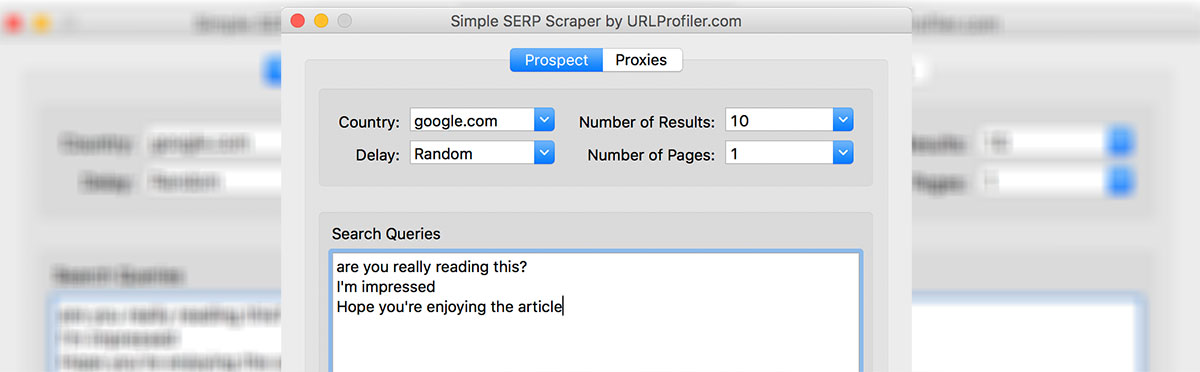Open the Number of Pages arrow

[843, 153]
